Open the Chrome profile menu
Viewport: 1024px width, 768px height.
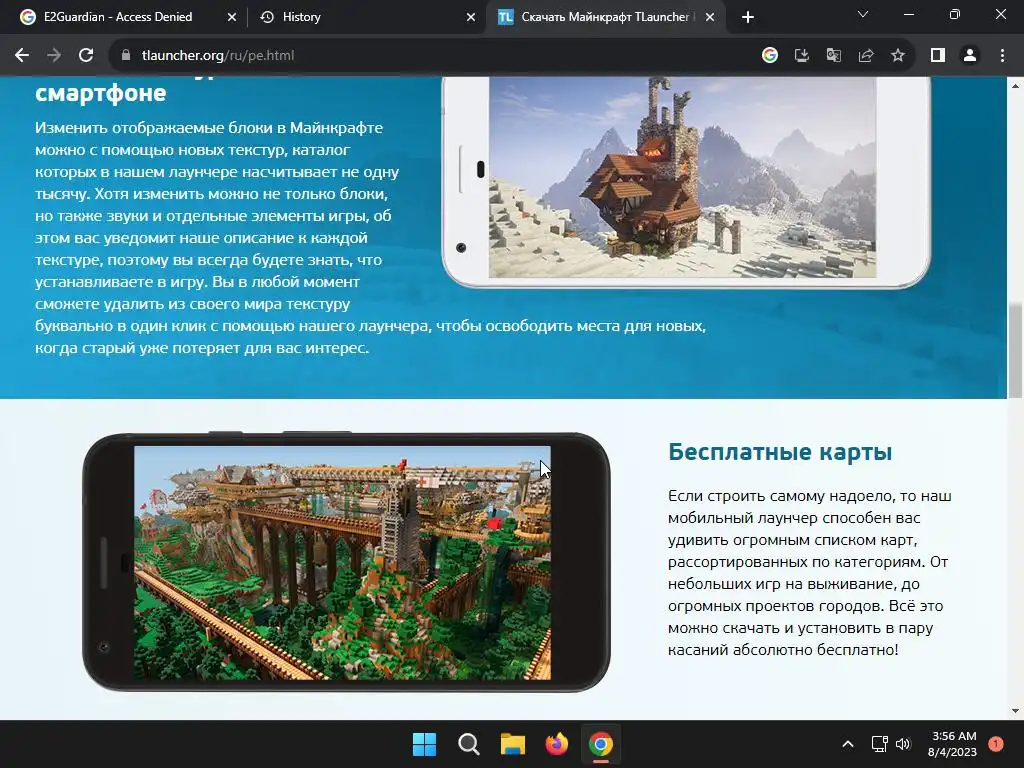[x=970, y=56]
